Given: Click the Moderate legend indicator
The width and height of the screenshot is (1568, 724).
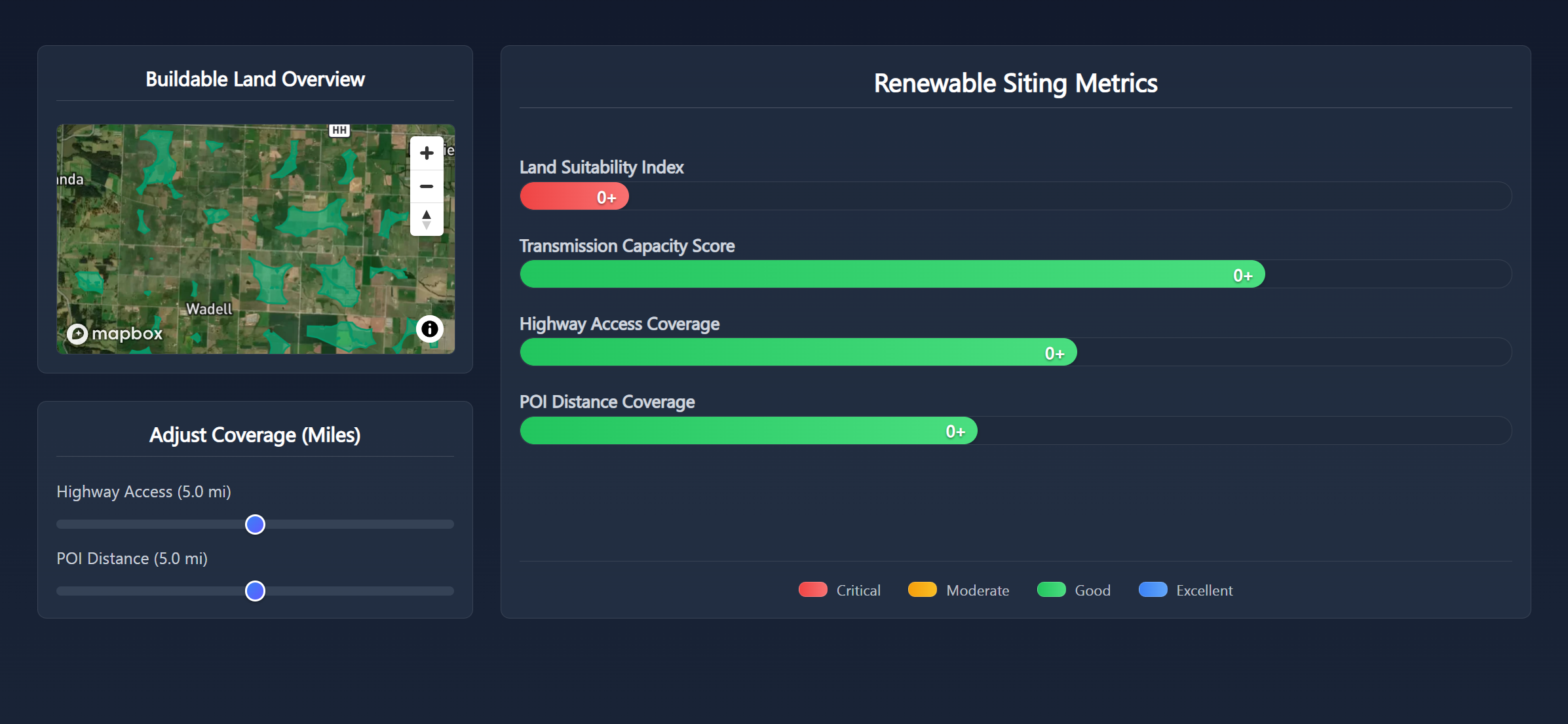Looking at the screenshot, I should (x=921, y=590).
